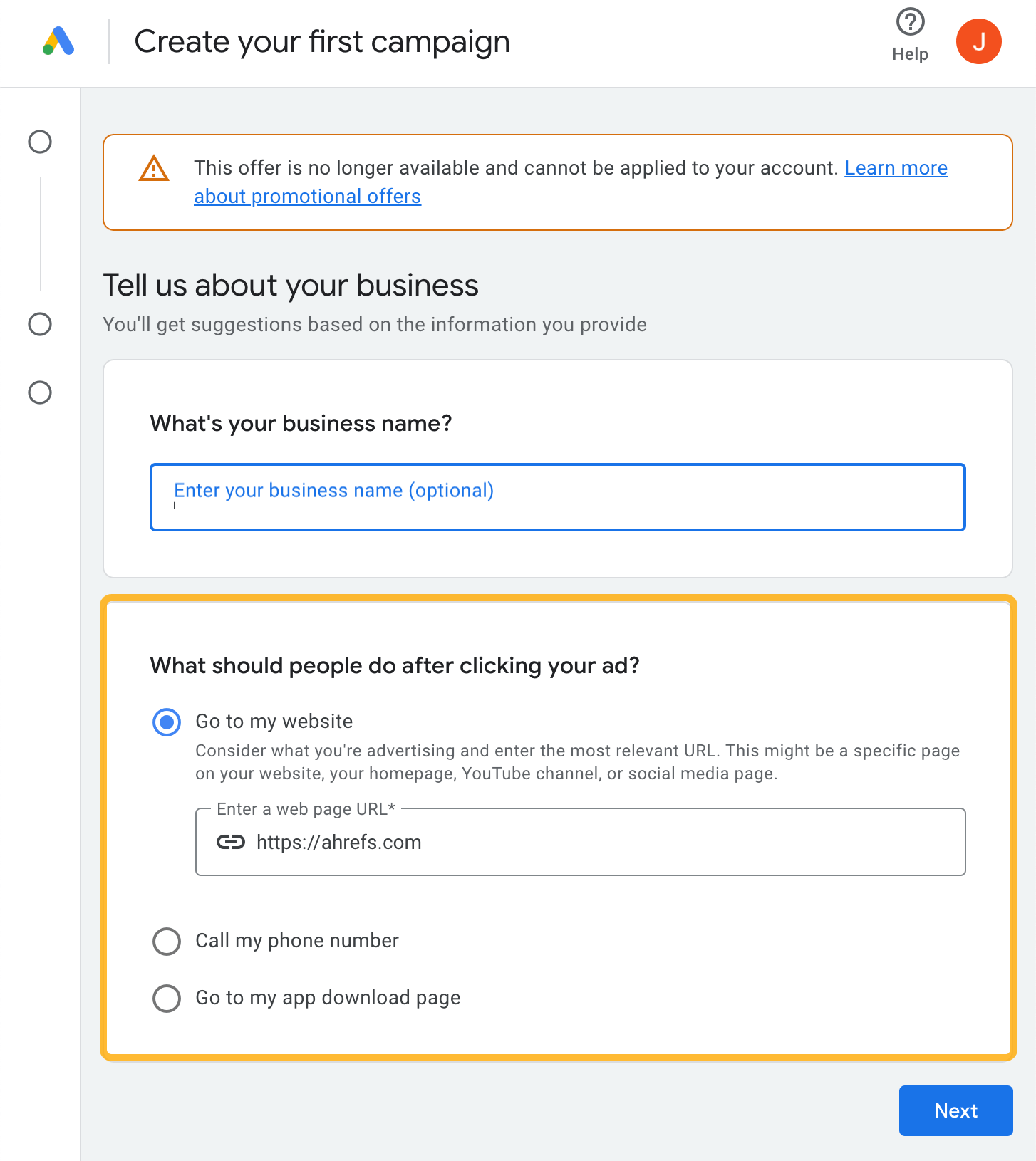
Task: Click the link chain icon in URL field
Action: 230,842
